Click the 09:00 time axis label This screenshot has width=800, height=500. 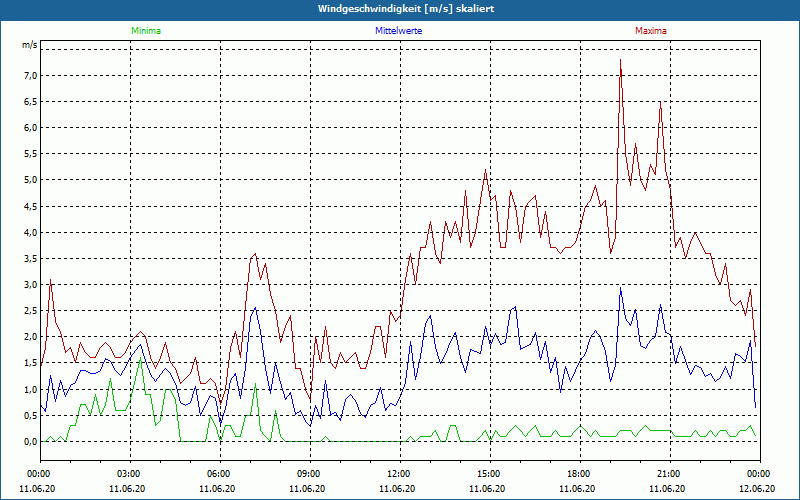[x=310, y=474]
